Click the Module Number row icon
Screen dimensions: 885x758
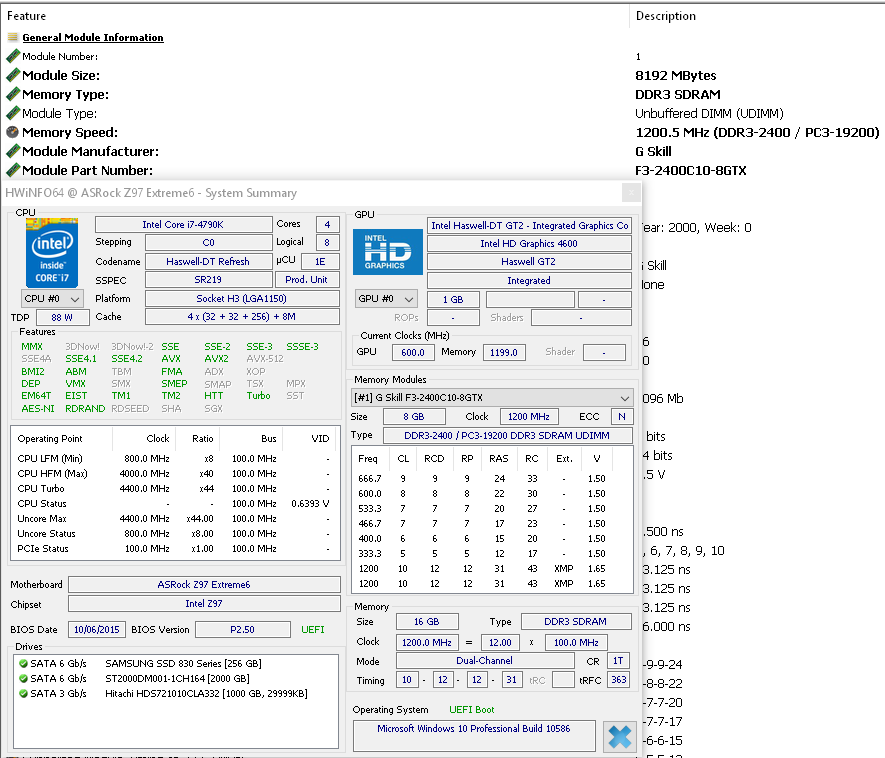(13, 56)
